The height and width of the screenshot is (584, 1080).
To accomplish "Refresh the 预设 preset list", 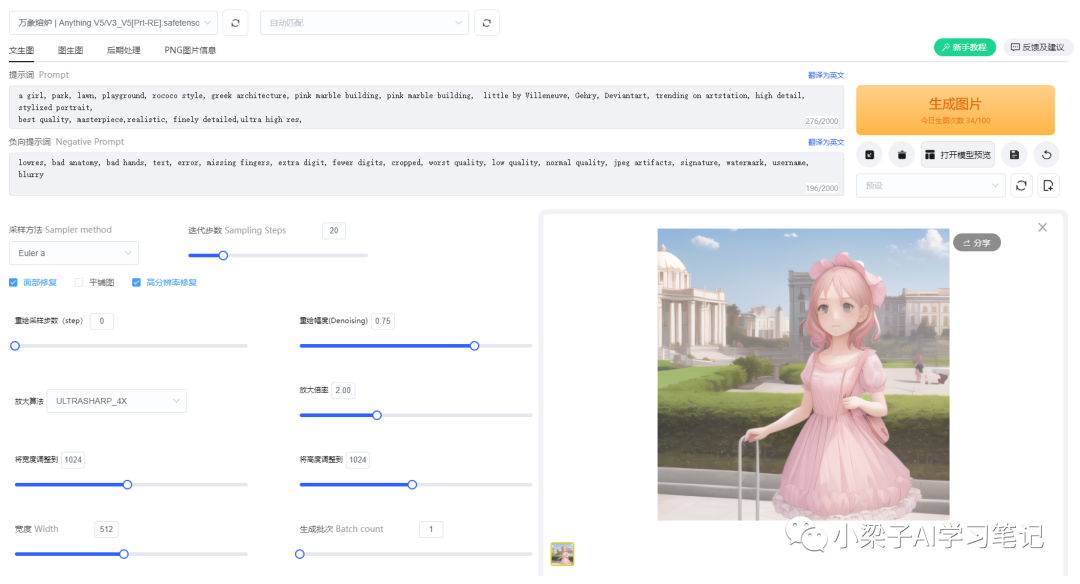I will click(1021, 186).
